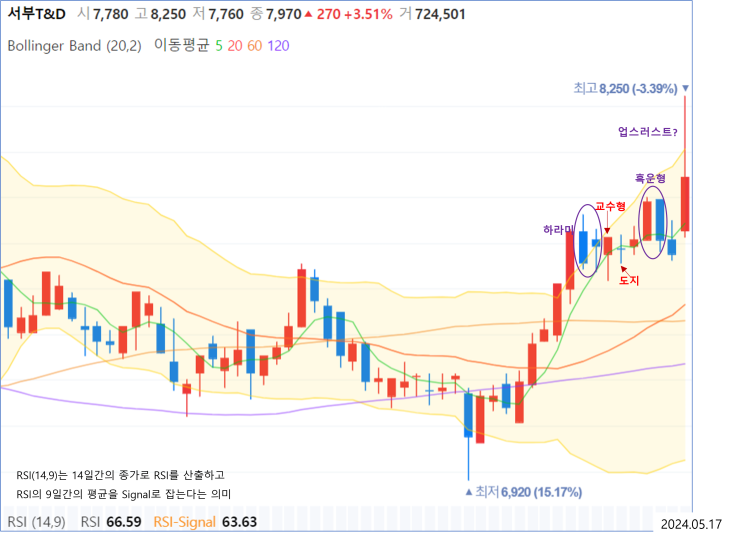Viewport: 743px width, 539px height.
Task: Click the RSI-Signal value 63.63
Action: click(x=240, y=522)
